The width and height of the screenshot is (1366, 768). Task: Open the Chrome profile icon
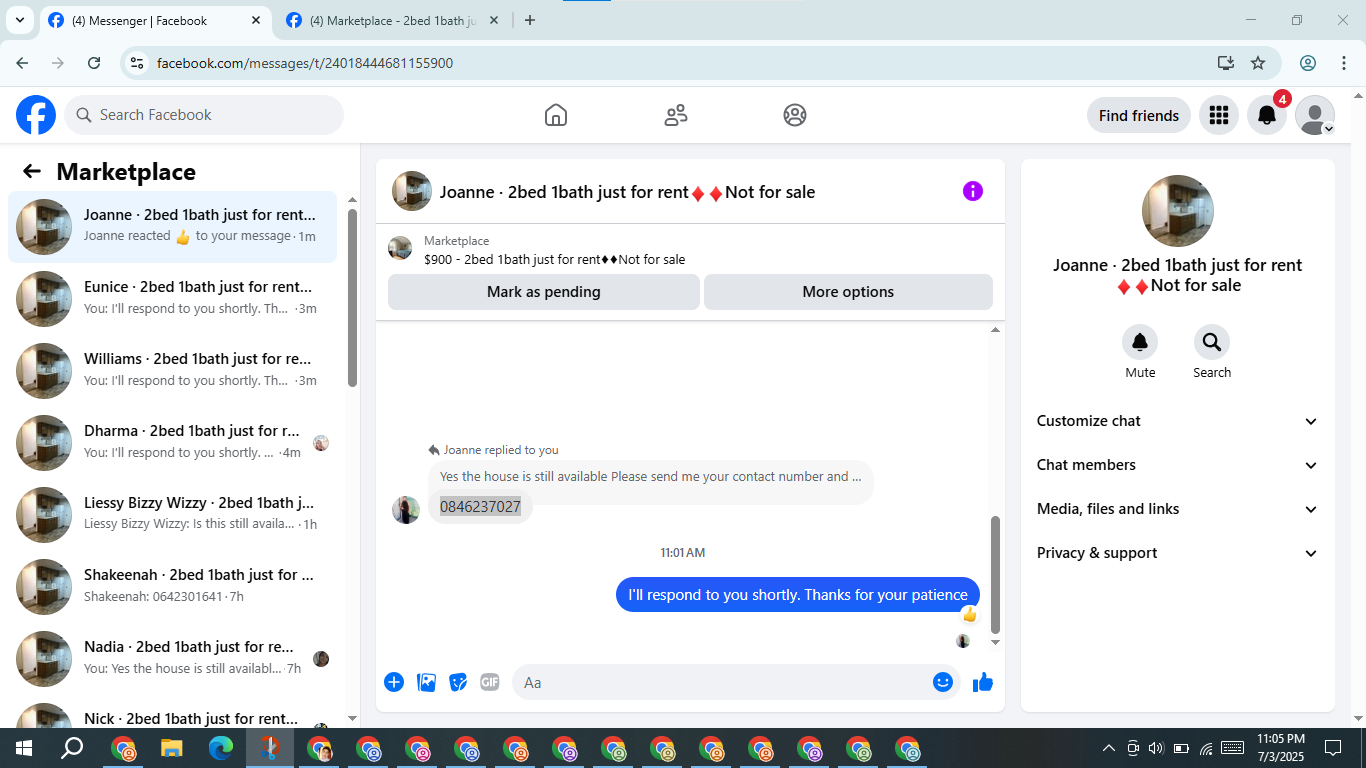tap(1308, 63)
